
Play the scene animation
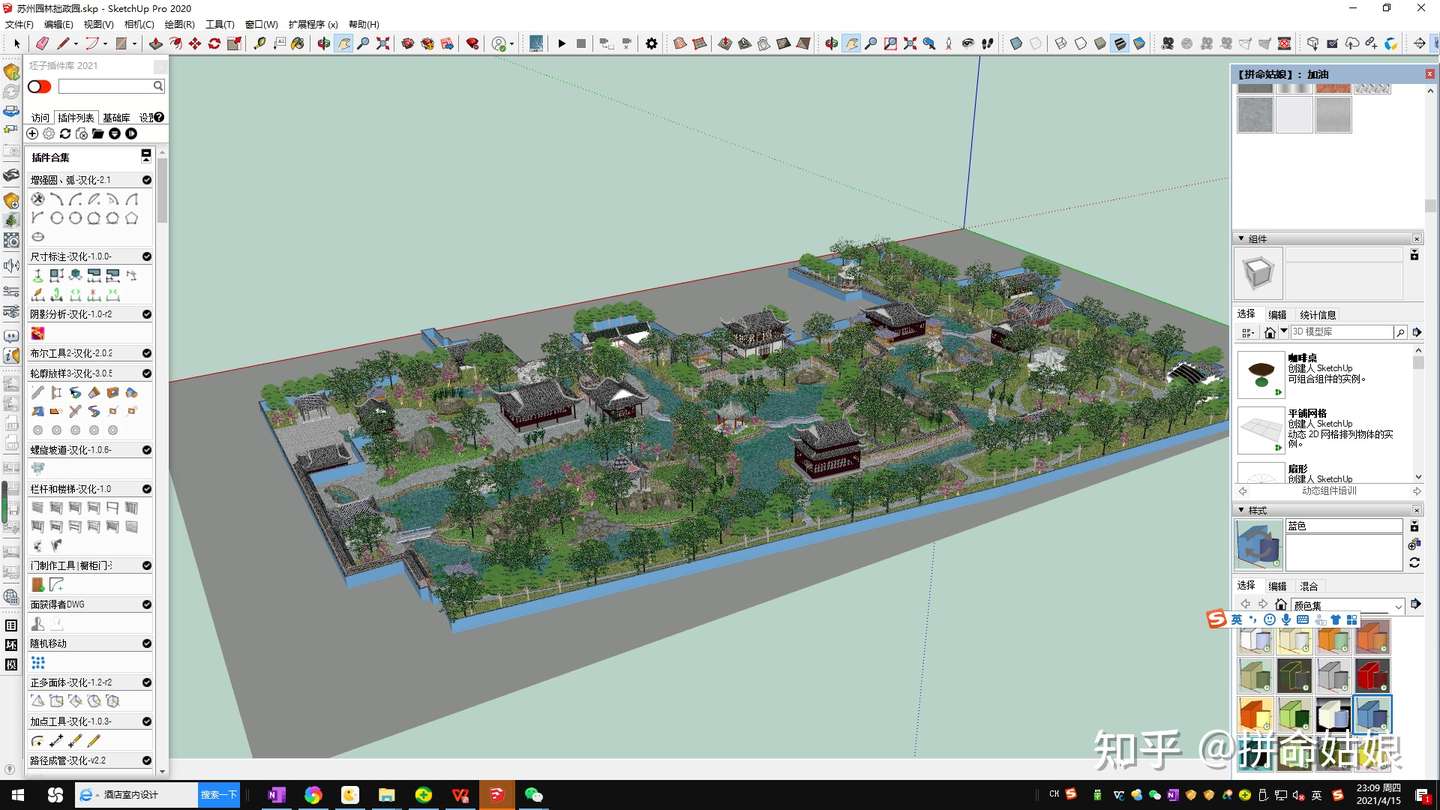pyautogui.click(x=562, y=43)
